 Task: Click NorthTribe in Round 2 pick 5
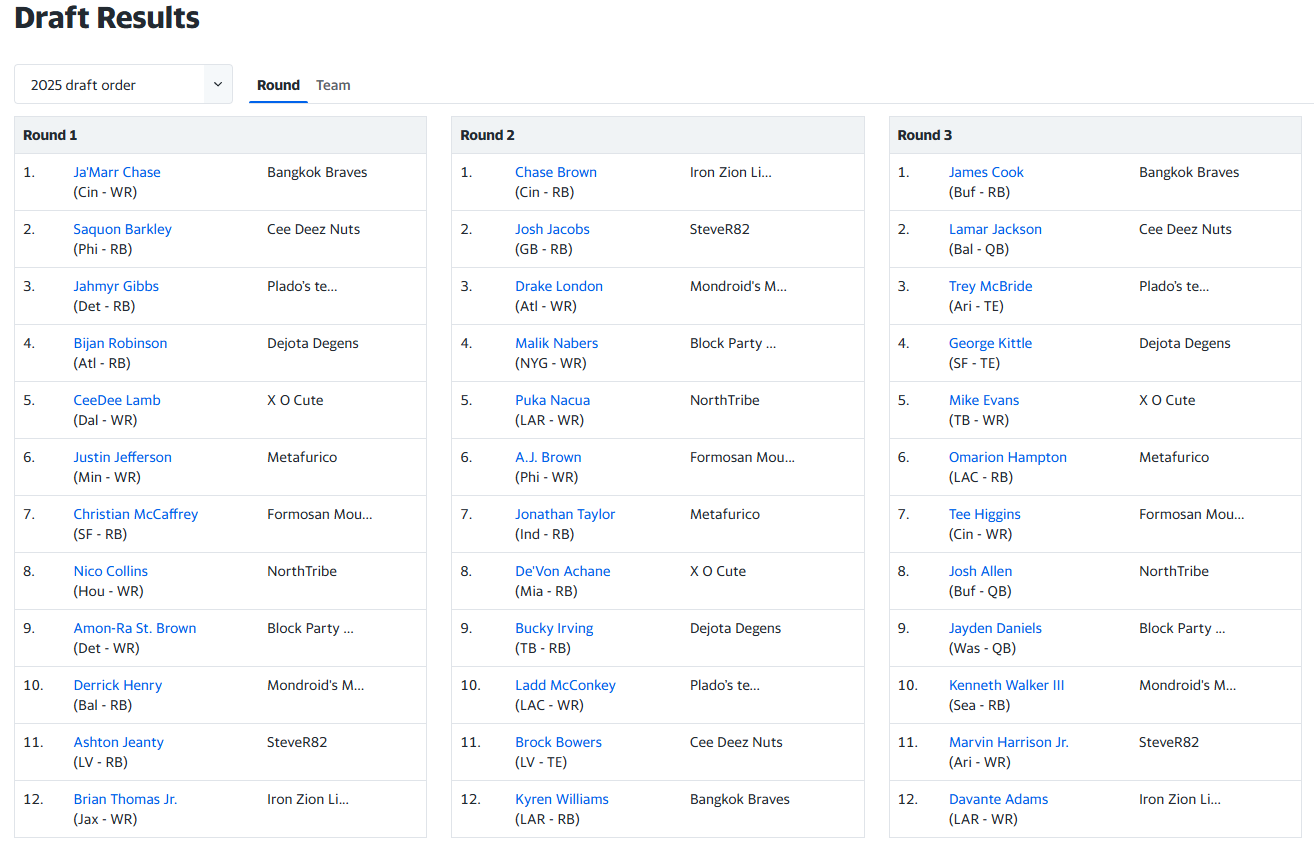pos(725,400)
